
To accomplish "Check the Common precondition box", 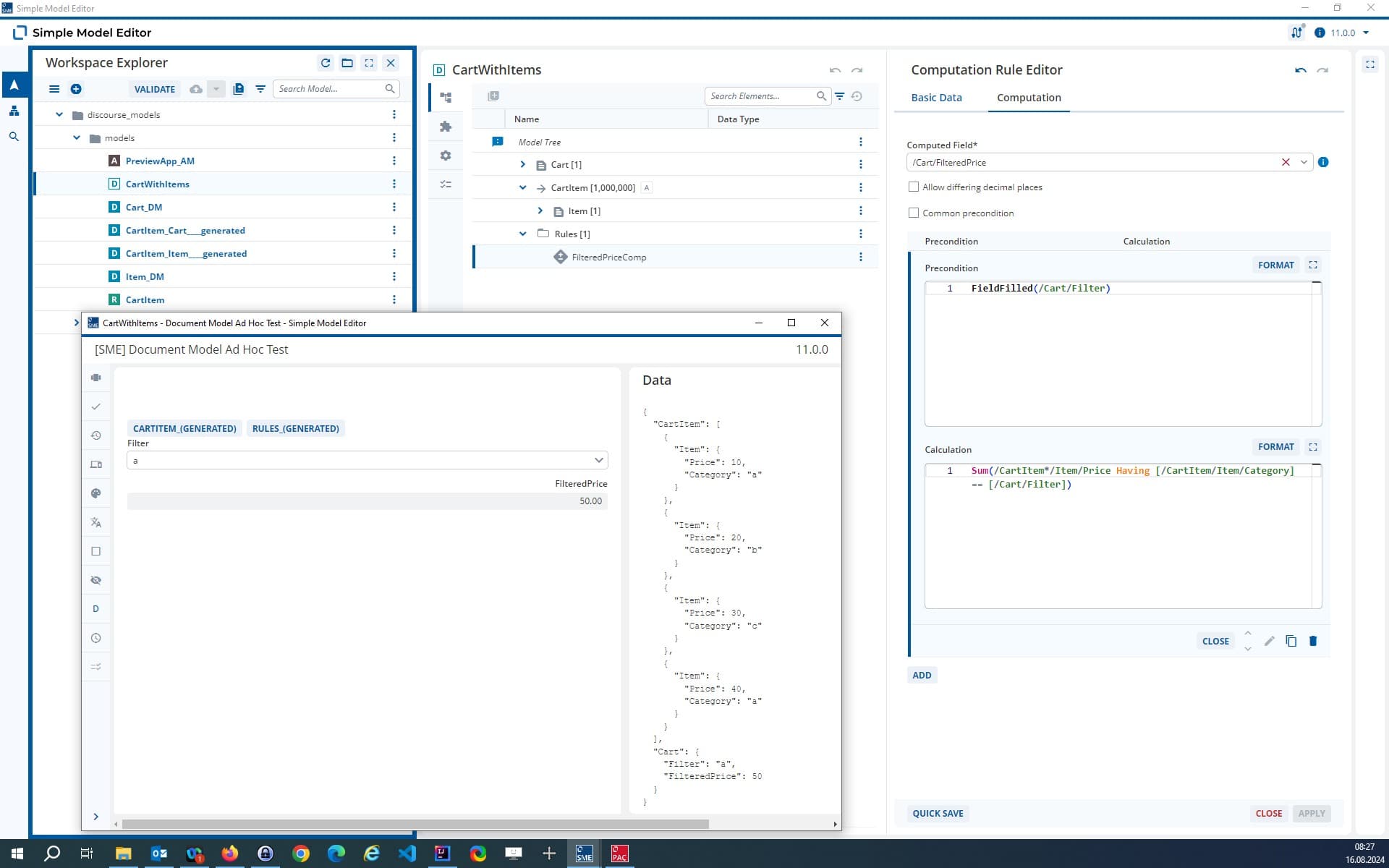I will click(914, 213).
